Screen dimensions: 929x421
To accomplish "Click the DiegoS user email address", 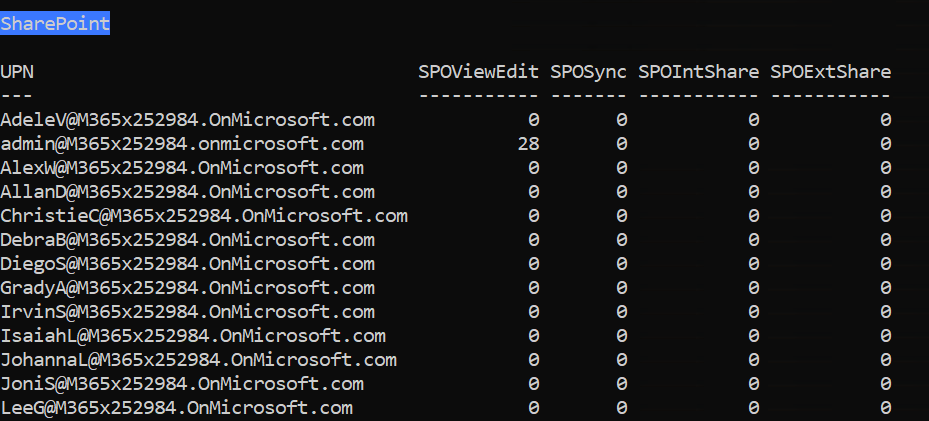I will 187,264.
